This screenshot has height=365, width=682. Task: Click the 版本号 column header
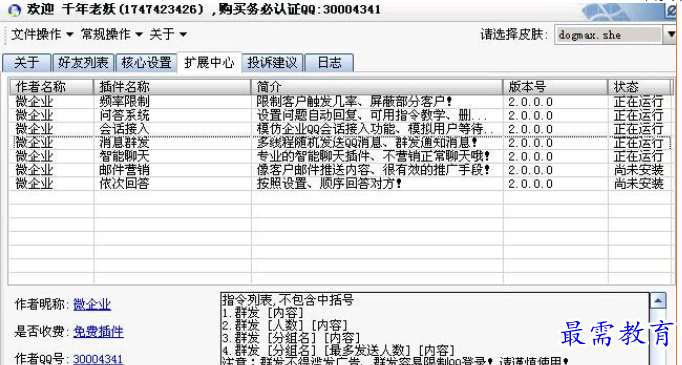555,87
